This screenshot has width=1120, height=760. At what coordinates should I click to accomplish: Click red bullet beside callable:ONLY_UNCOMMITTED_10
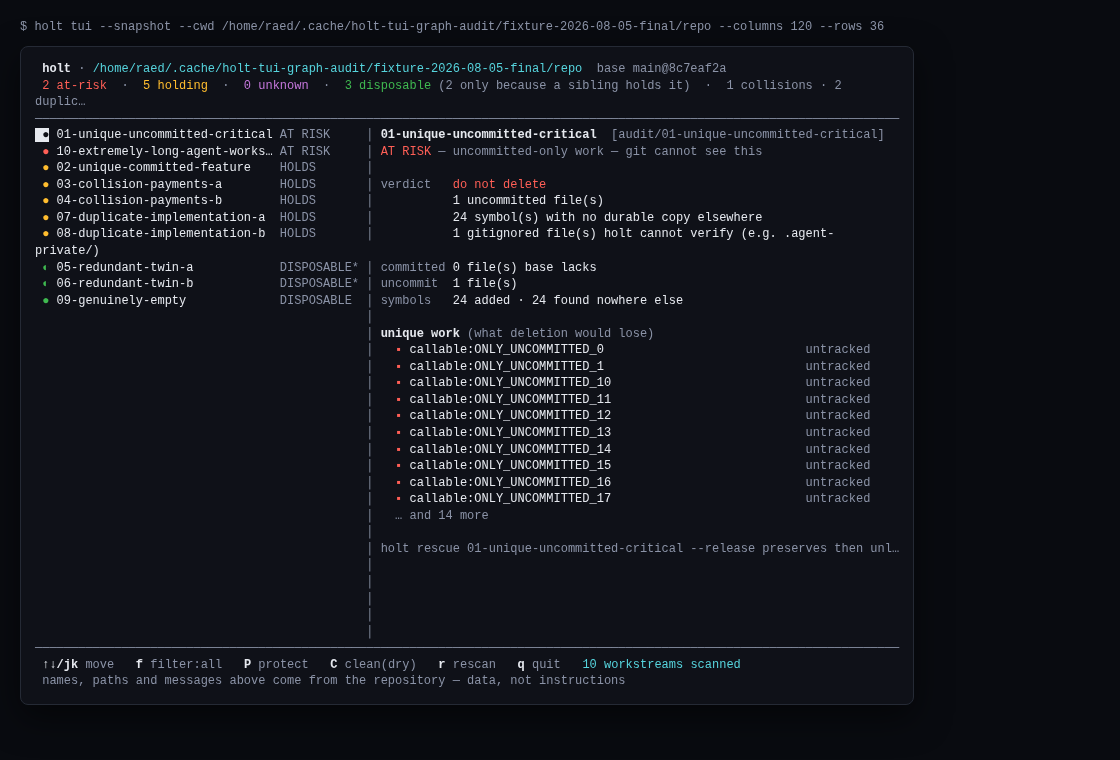pos(399,383)
